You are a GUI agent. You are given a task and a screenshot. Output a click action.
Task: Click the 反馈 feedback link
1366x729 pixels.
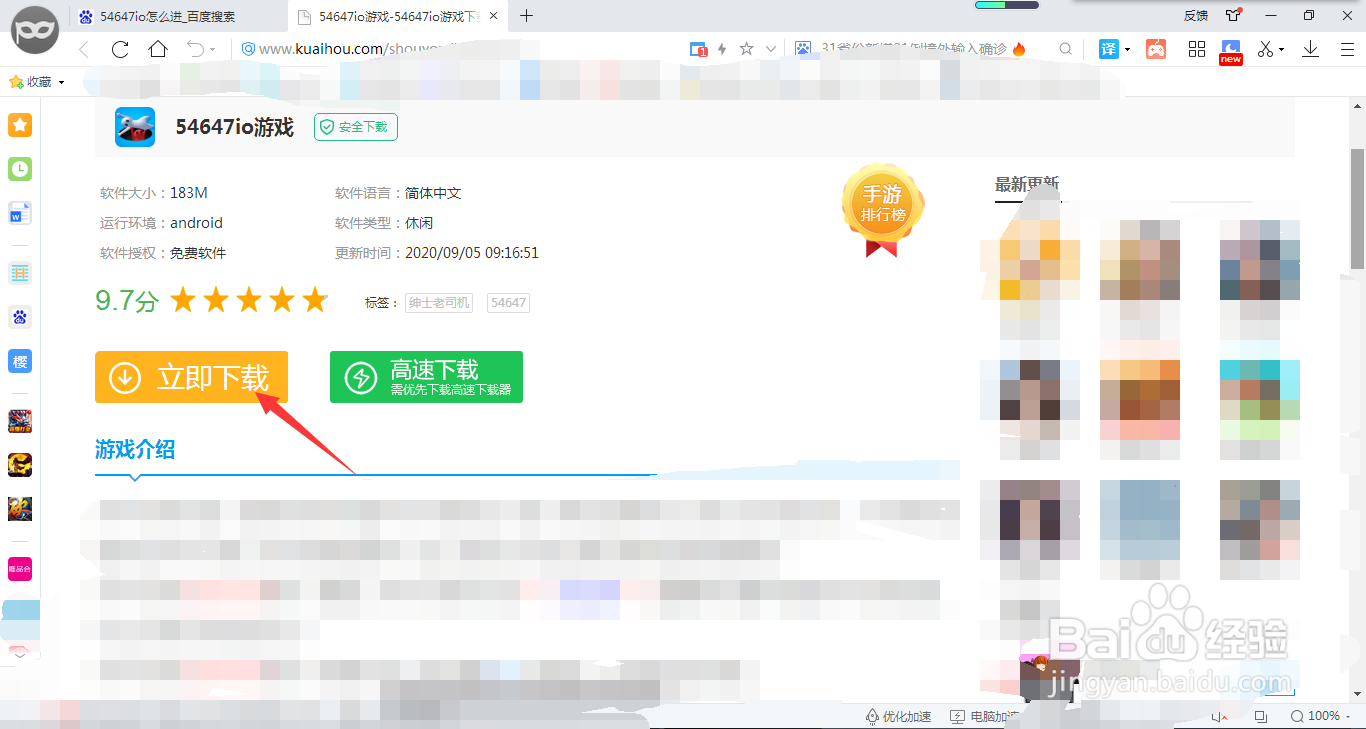[x=1196, y=15]
